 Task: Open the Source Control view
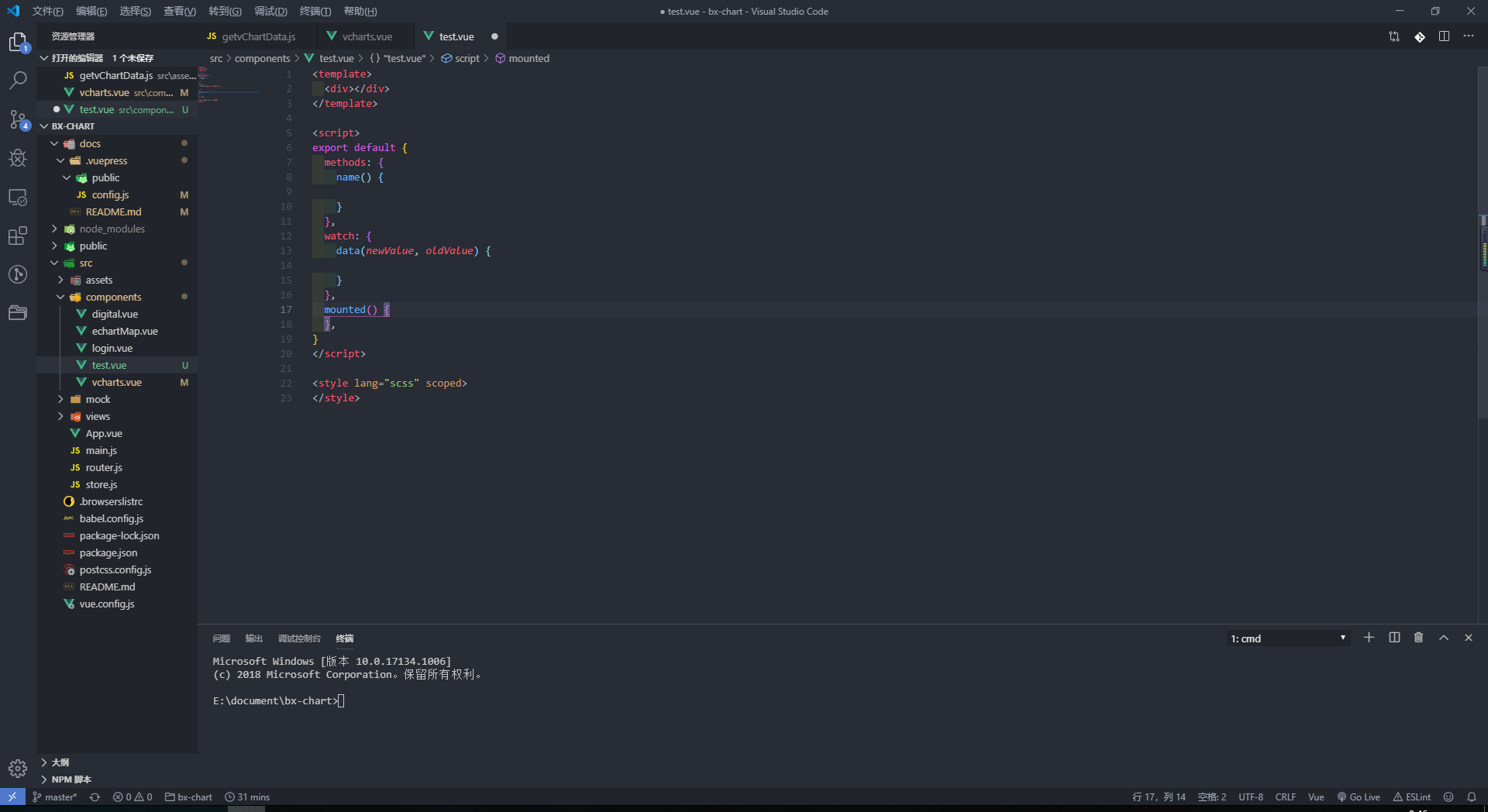point(18,119)
